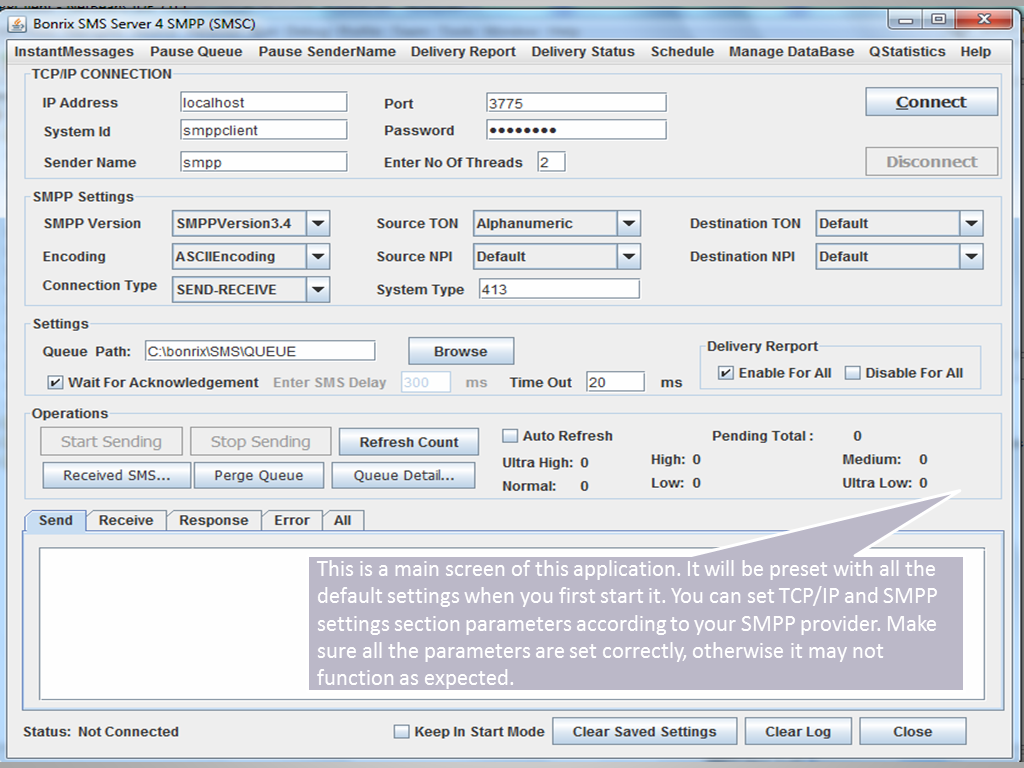Open the Manage DataBase menu

click(x=792, y=52)
